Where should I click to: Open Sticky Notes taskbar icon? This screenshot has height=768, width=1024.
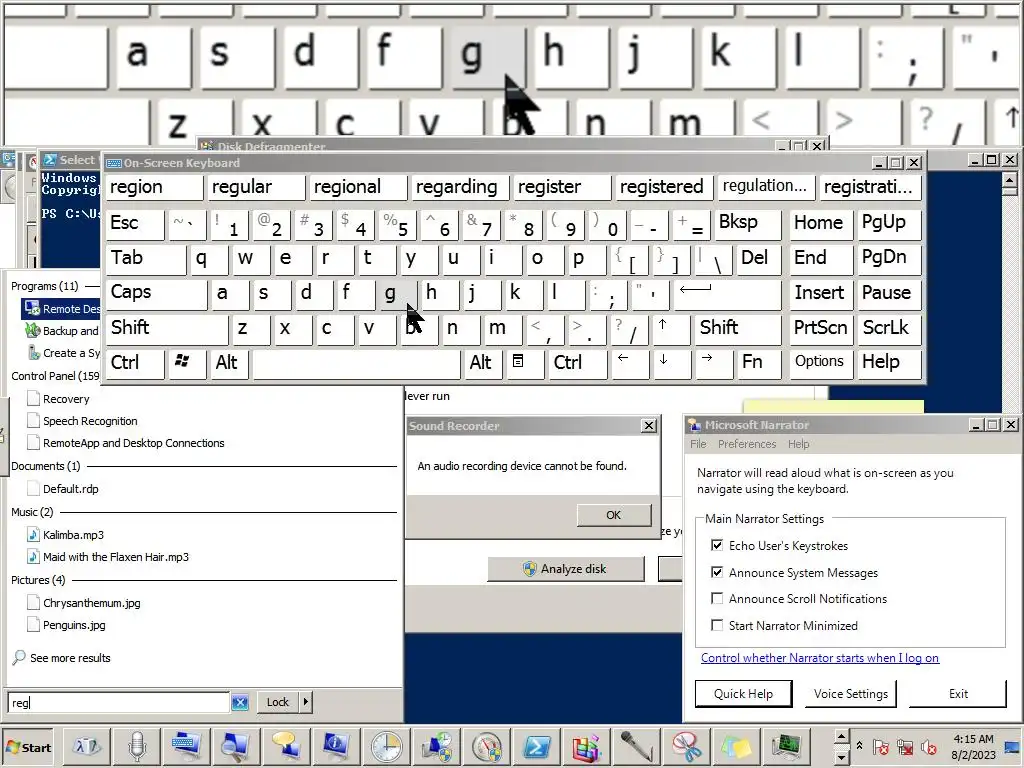(x=736, y=746)
